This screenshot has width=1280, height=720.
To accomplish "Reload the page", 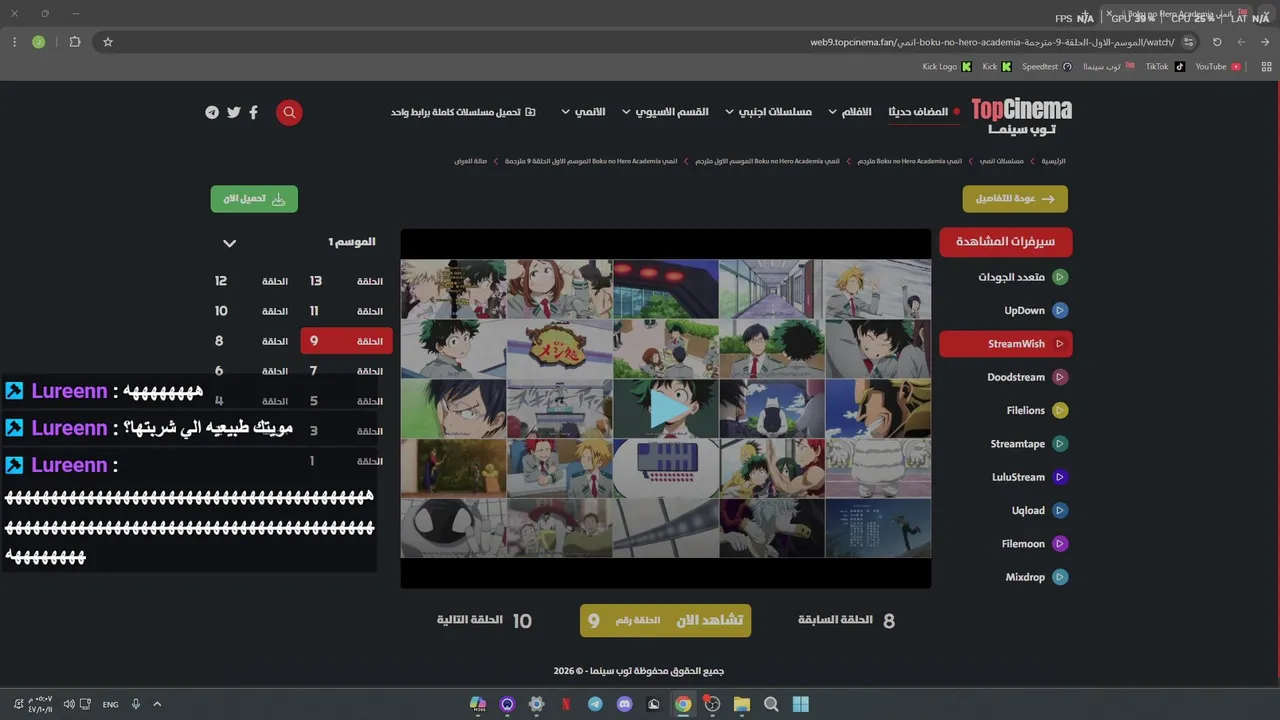I will click(x=1217, y=42).
